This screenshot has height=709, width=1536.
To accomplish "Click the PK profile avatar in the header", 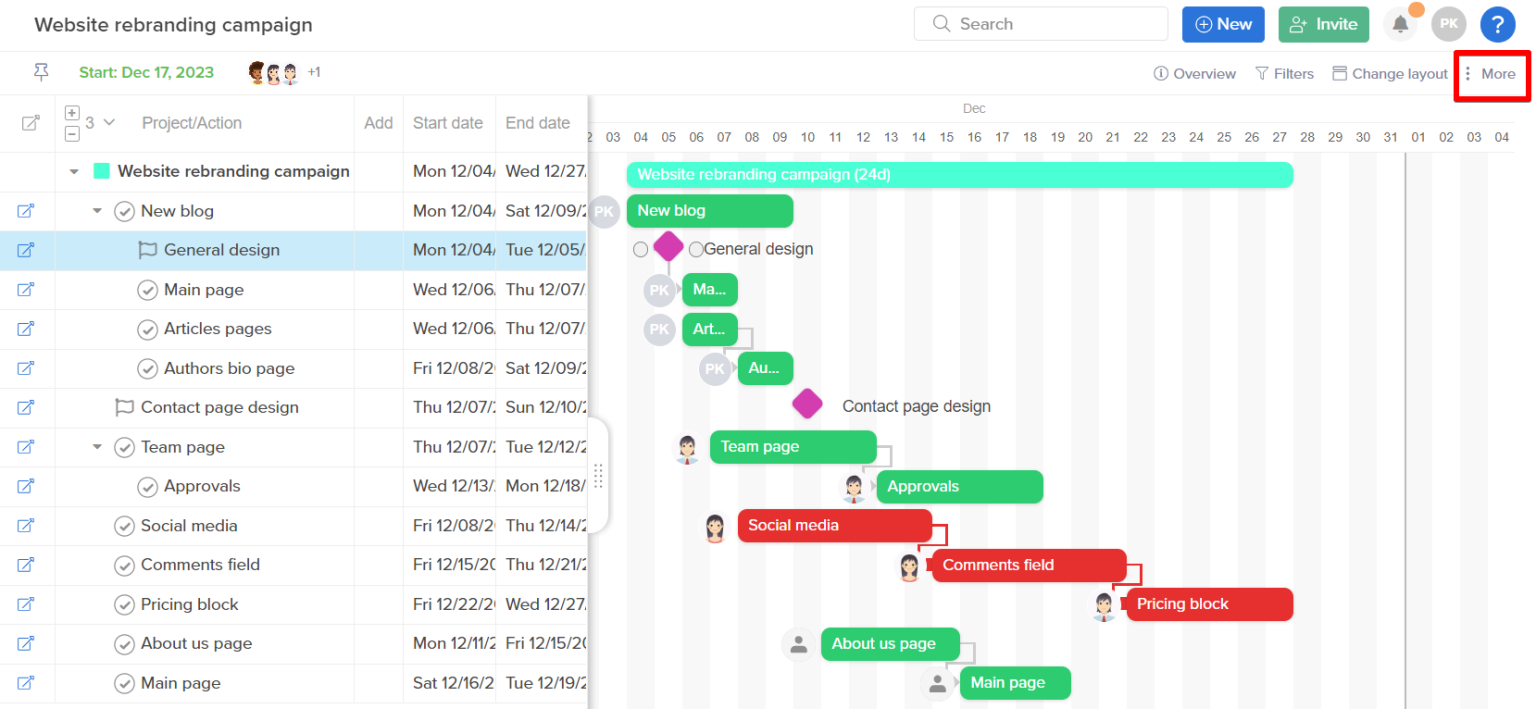I will [x=1449, y=23].
